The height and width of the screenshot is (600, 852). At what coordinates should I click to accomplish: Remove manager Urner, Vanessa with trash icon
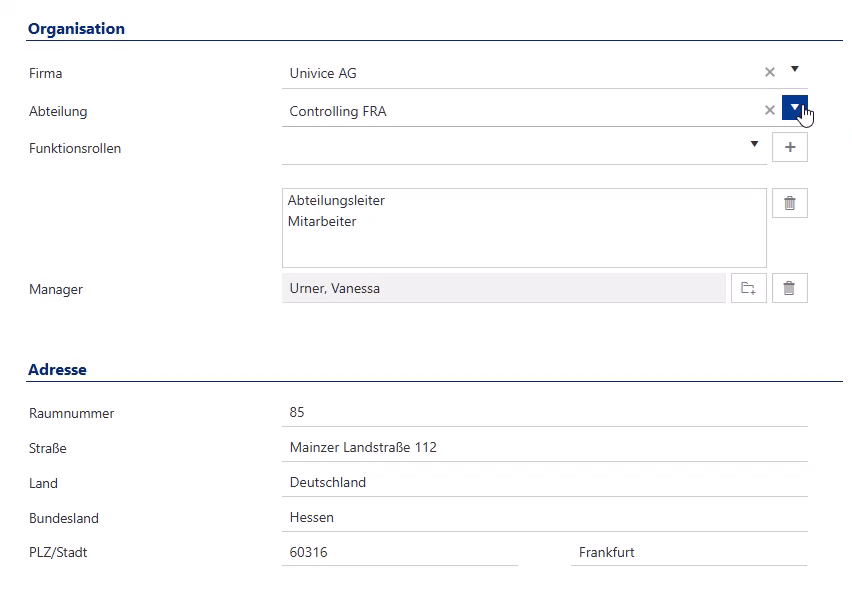tap(789, 288)
